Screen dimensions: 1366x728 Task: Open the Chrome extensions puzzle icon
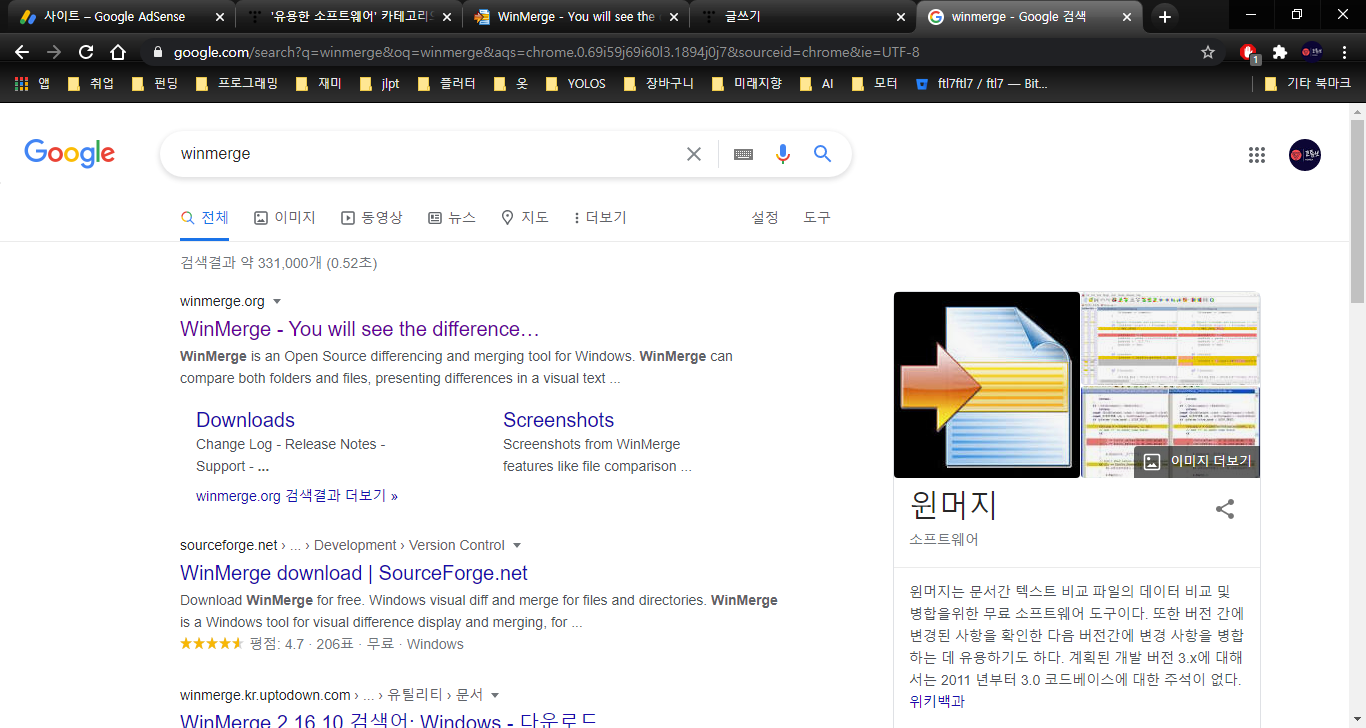1279,52
